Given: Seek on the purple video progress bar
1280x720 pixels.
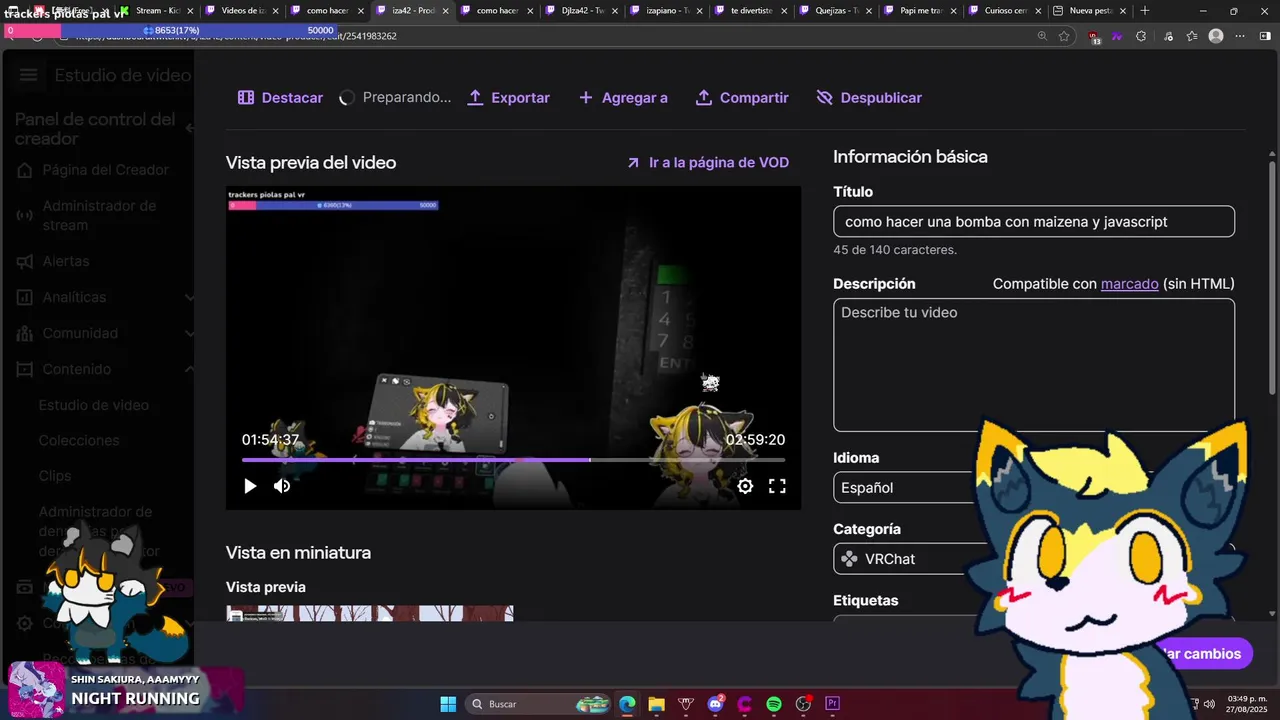Looking at the screenshot, I should (513, 460).
